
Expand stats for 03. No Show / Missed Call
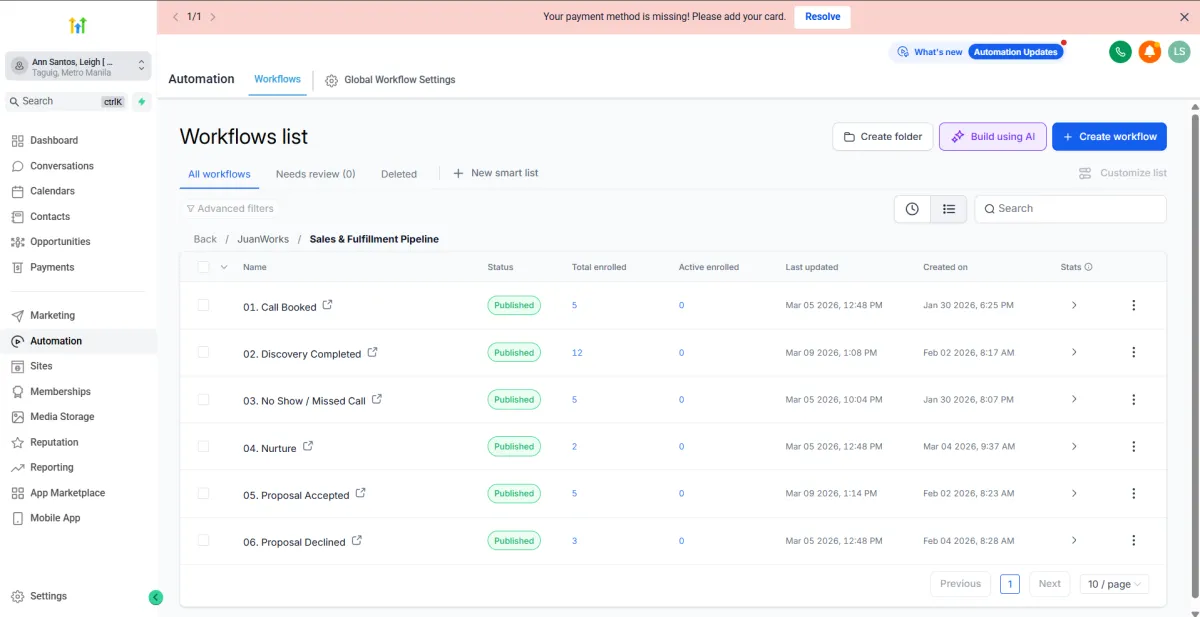1074,399
